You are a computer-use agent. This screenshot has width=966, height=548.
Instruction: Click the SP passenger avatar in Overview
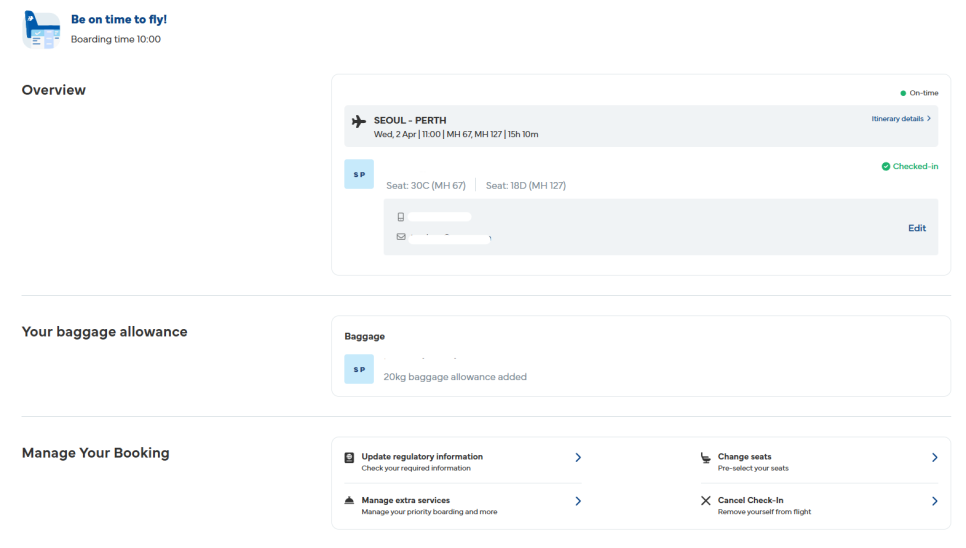[x=359, y=174]
